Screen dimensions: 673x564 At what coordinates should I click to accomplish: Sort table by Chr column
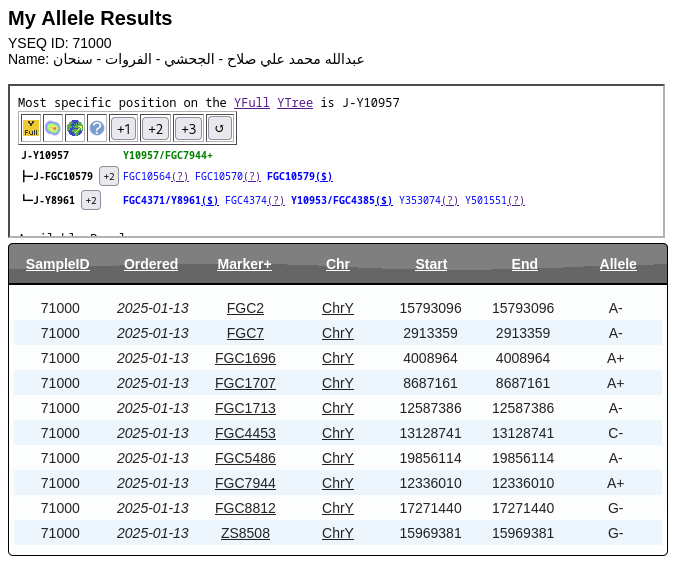pos(338,264)
